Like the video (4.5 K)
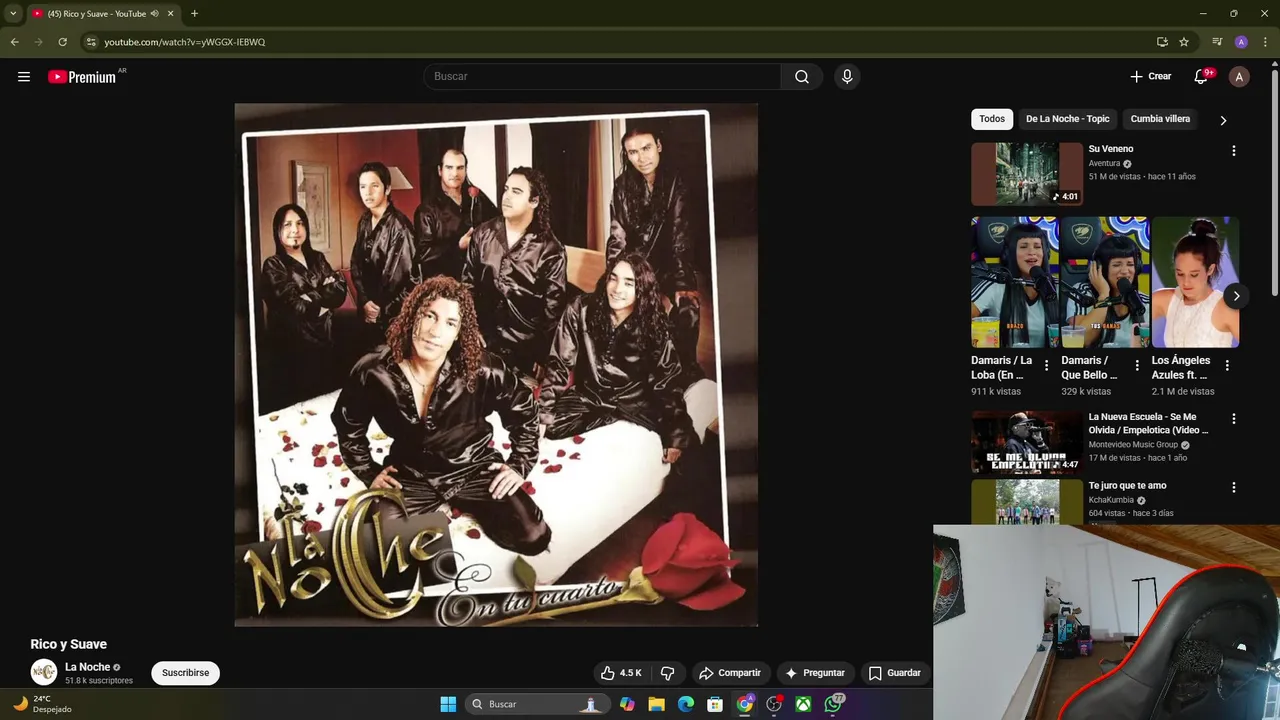This screenshot has height=720, width=1280. pyautogui.click(x=621, y=673)
